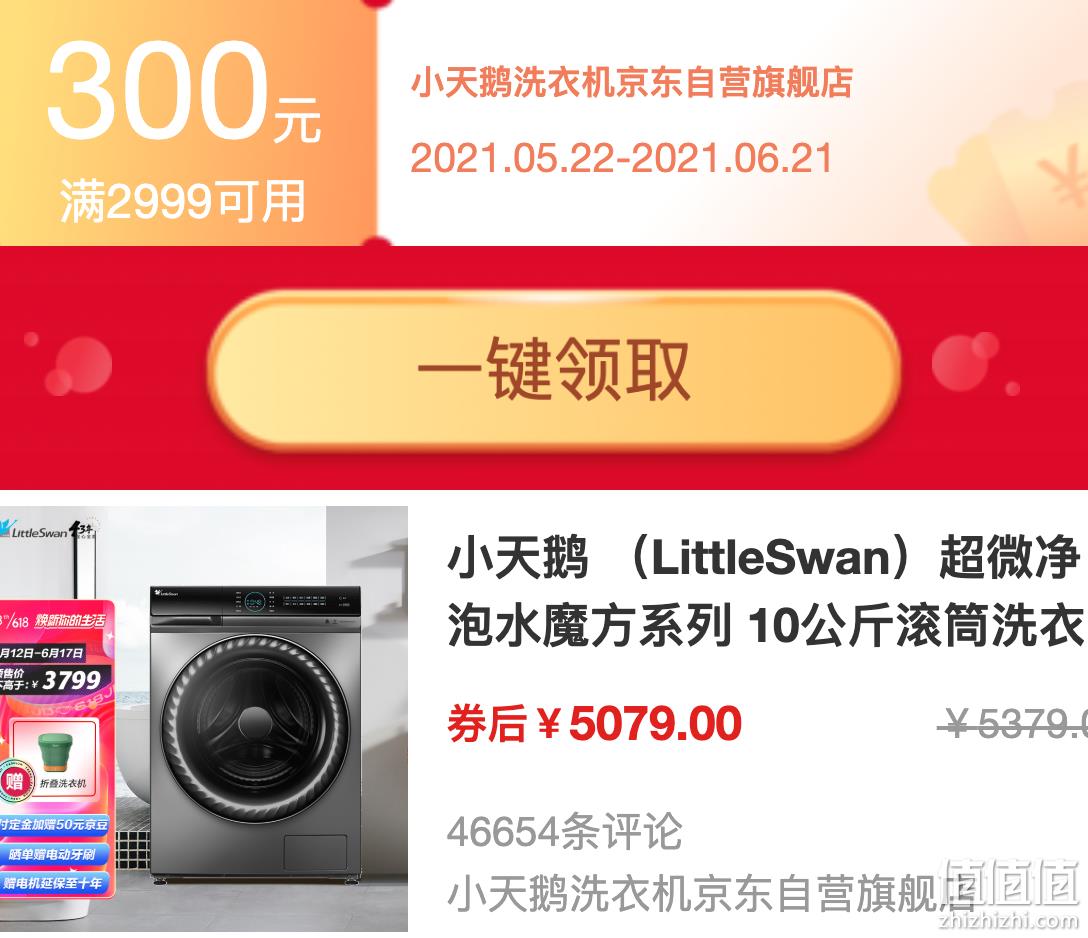The width and height of the screenshot is (1088, 938).
Task: Click the 赠 gift badge icon
Action: (13, 783)
